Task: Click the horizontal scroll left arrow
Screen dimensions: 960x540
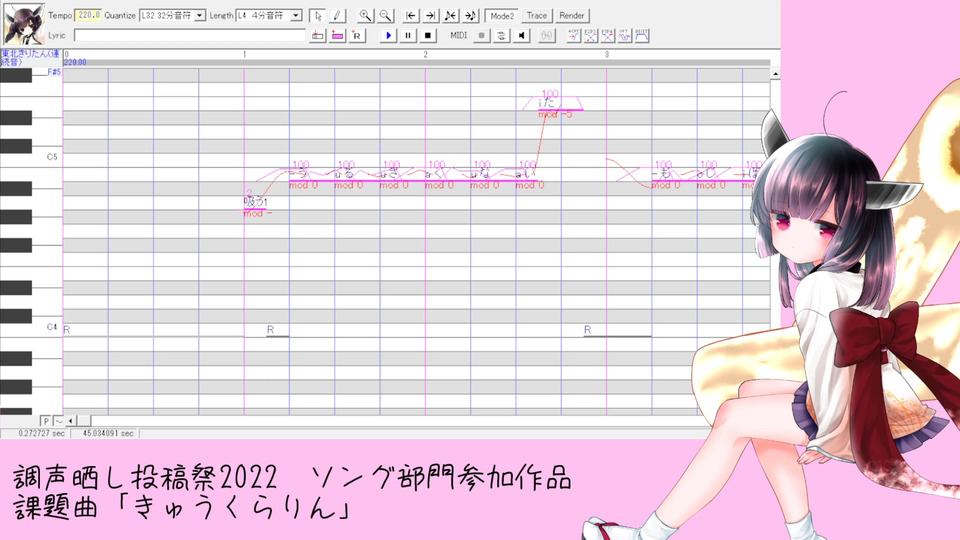Action: pyautogui.click(x=70, y=421)
